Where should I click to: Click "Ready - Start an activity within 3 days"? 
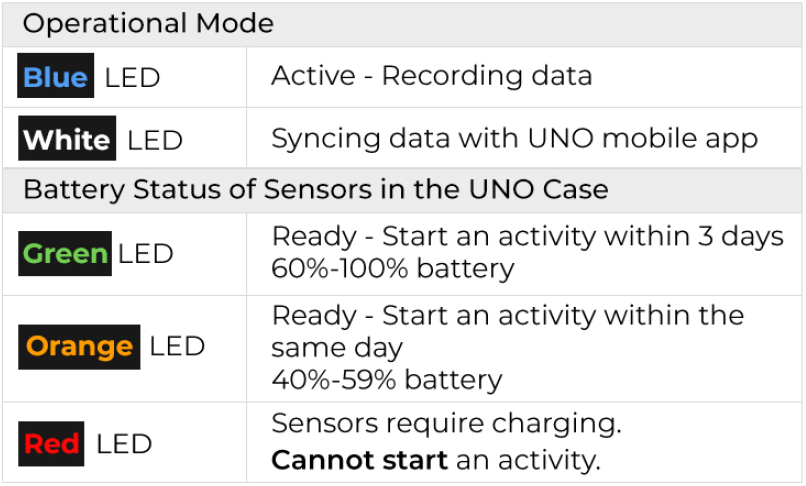click(x=527, y=237)
